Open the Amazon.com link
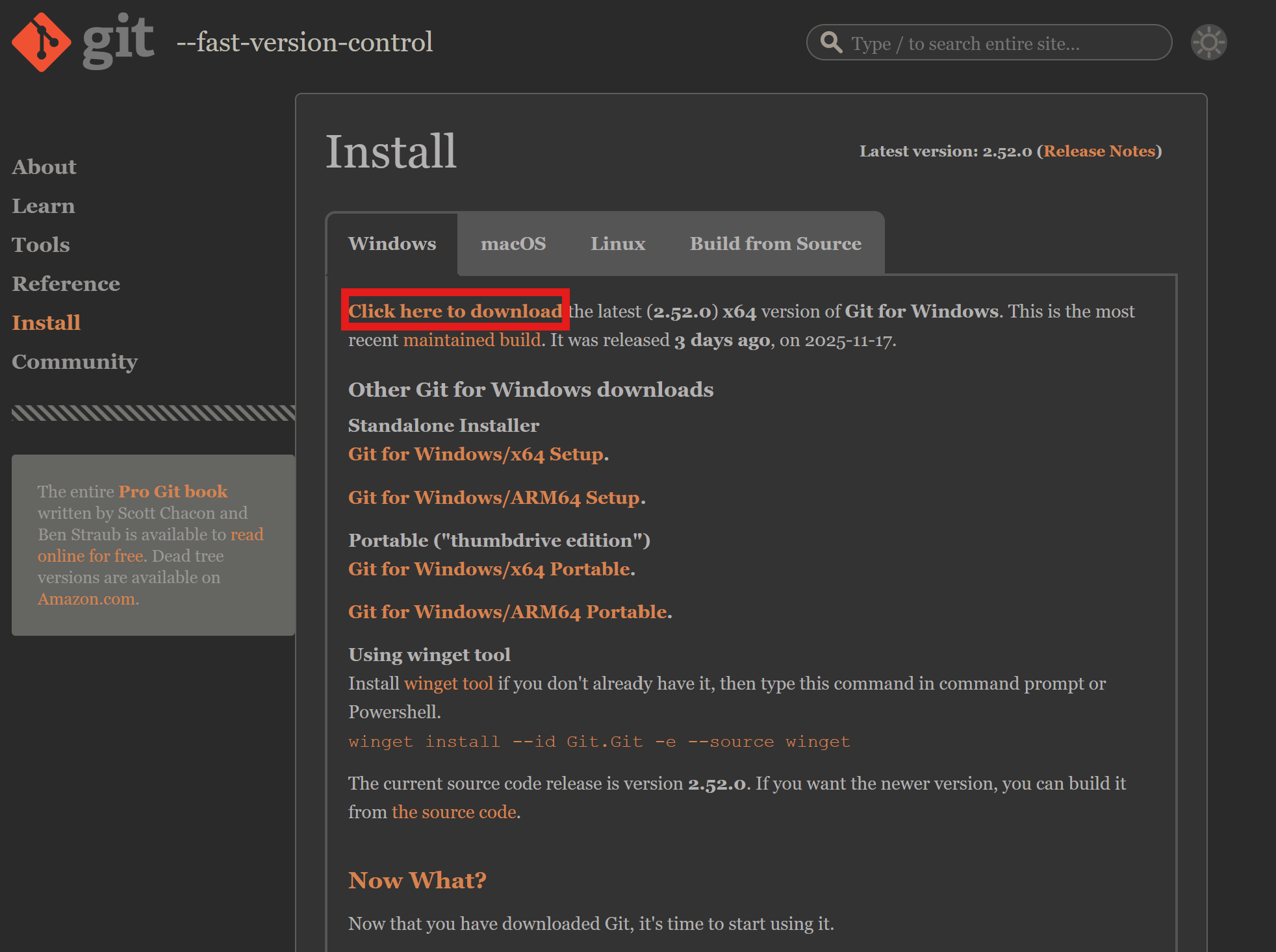This screenshot has height=952, width=1276. 86,599
